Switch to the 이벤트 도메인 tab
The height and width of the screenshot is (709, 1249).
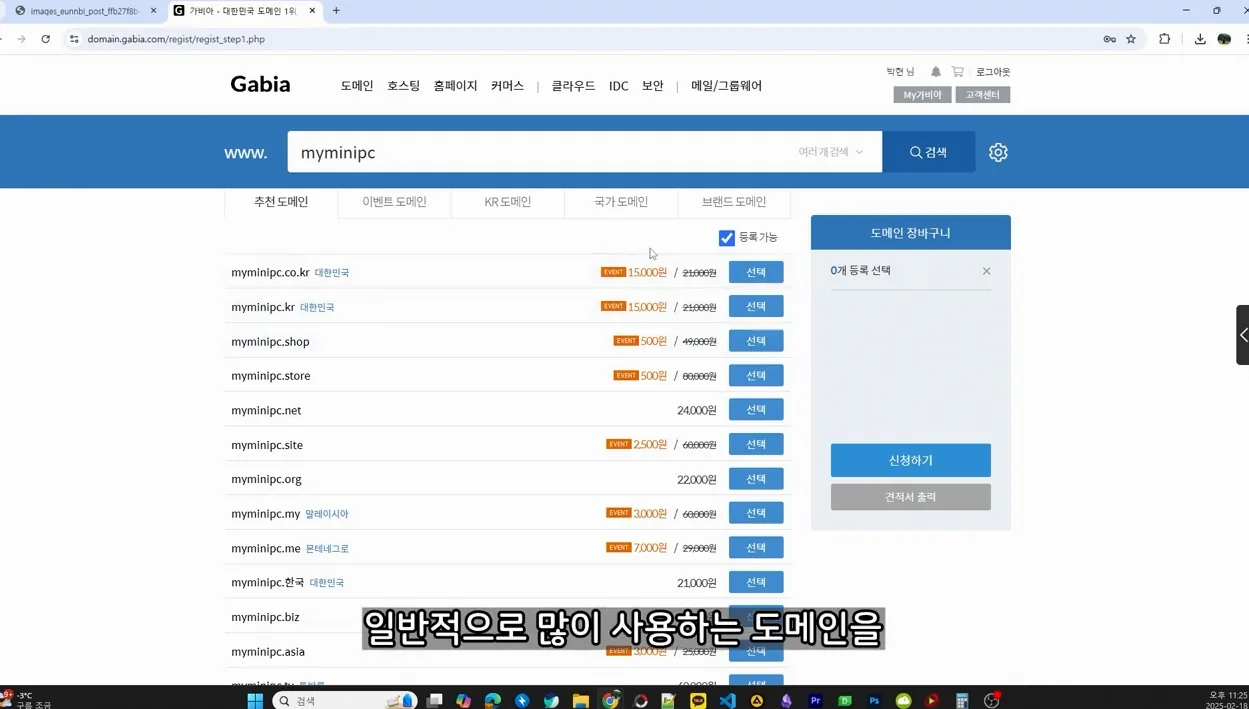pos(394,202)
